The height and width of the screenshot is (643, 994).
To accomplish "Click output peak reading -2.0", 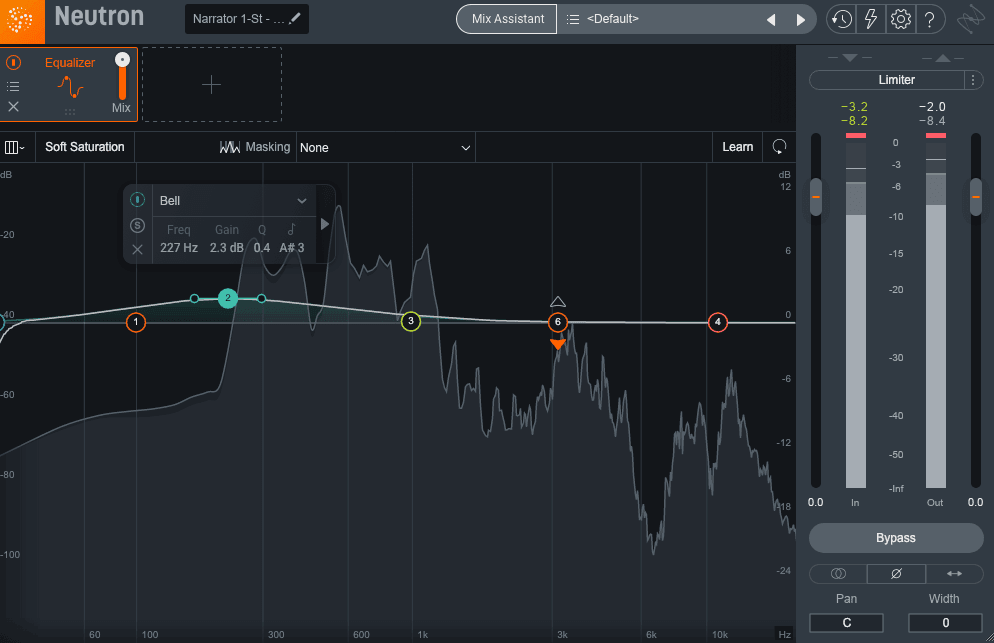I will tap(932, 107).
